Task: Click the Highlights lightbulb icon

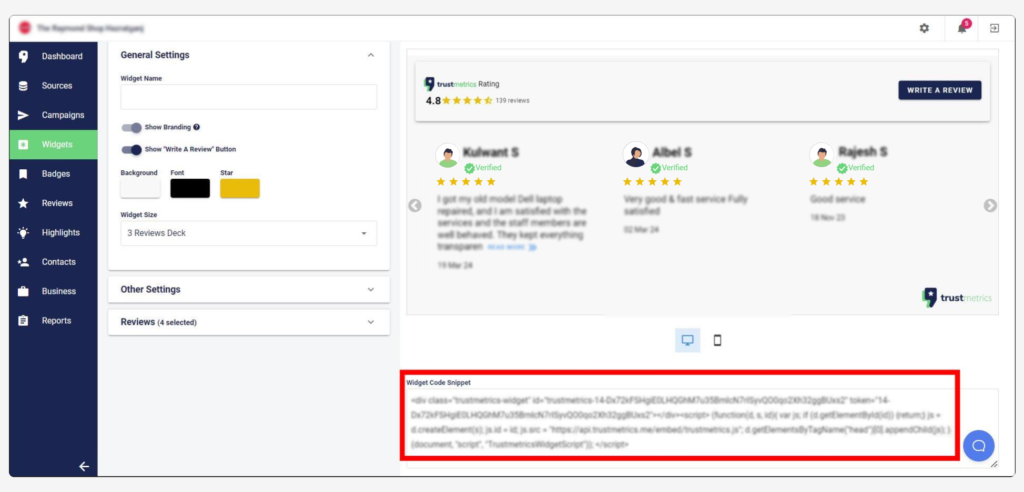Action: 24,233
